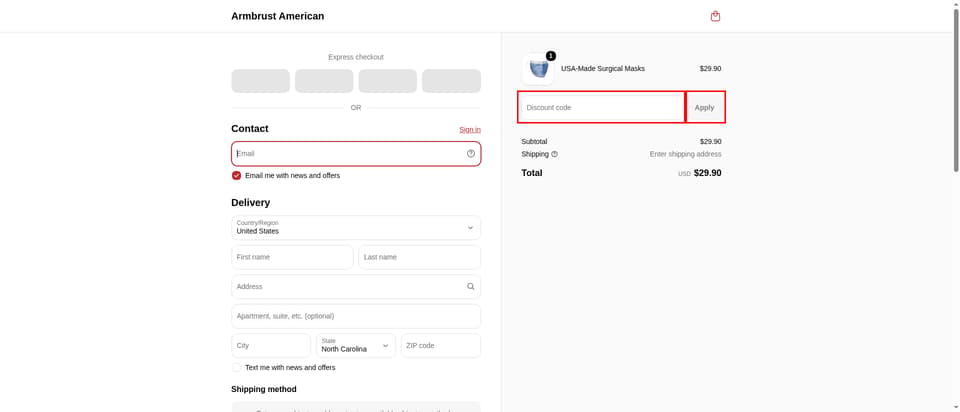
Task: Click the Shipping method heading
Action: pos(264,389)
